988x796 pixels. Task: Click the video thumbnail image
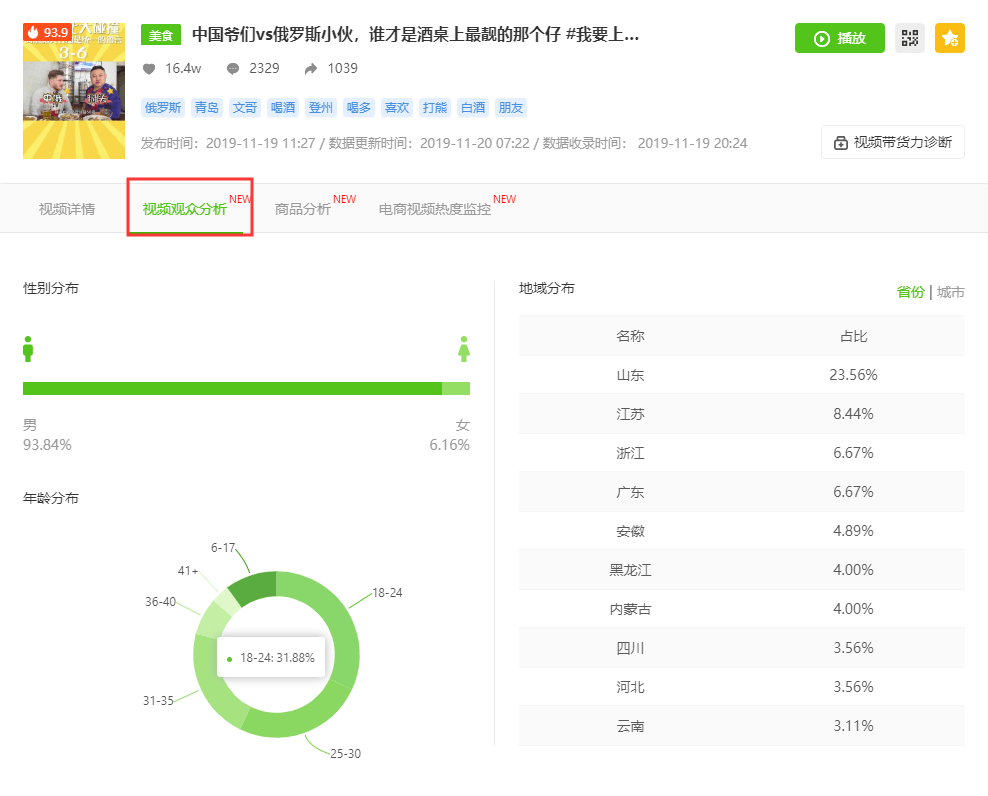[x=74, y=91]
